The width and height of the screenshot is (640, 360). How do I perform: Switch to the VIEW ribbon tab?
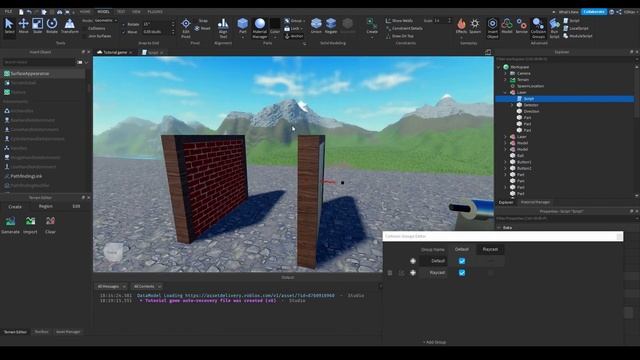(x=136, y=12)
